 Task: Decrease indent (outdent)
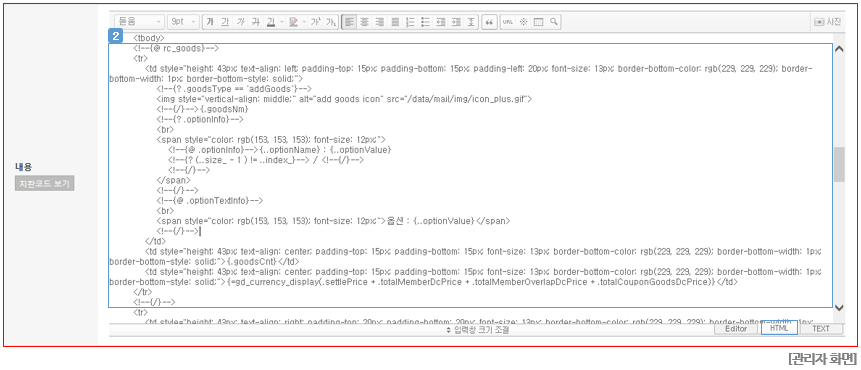coord(440,22)
